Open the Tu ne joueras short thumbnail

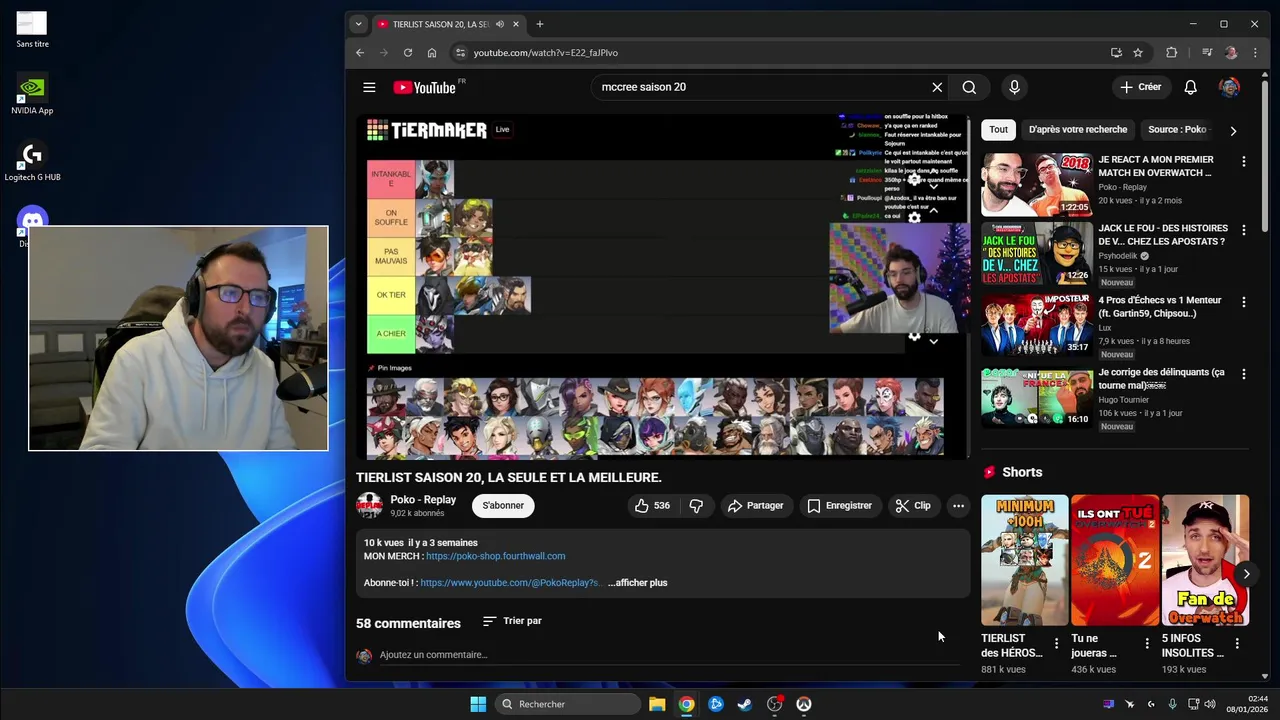click(x=1115, y=560)
